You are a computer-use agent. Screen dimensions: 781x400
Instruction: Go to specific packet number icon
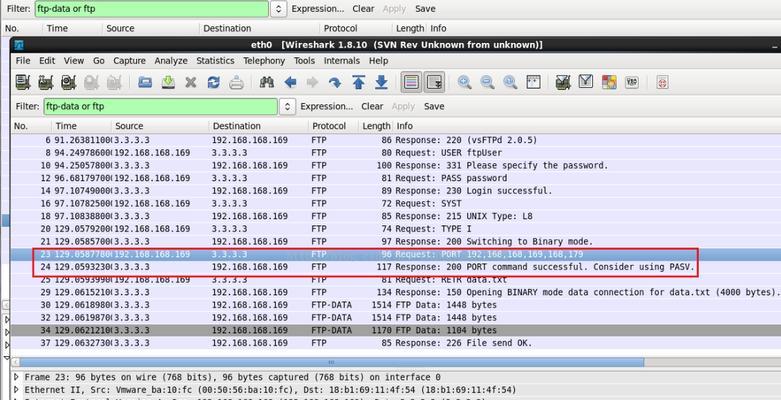(335, 82)
